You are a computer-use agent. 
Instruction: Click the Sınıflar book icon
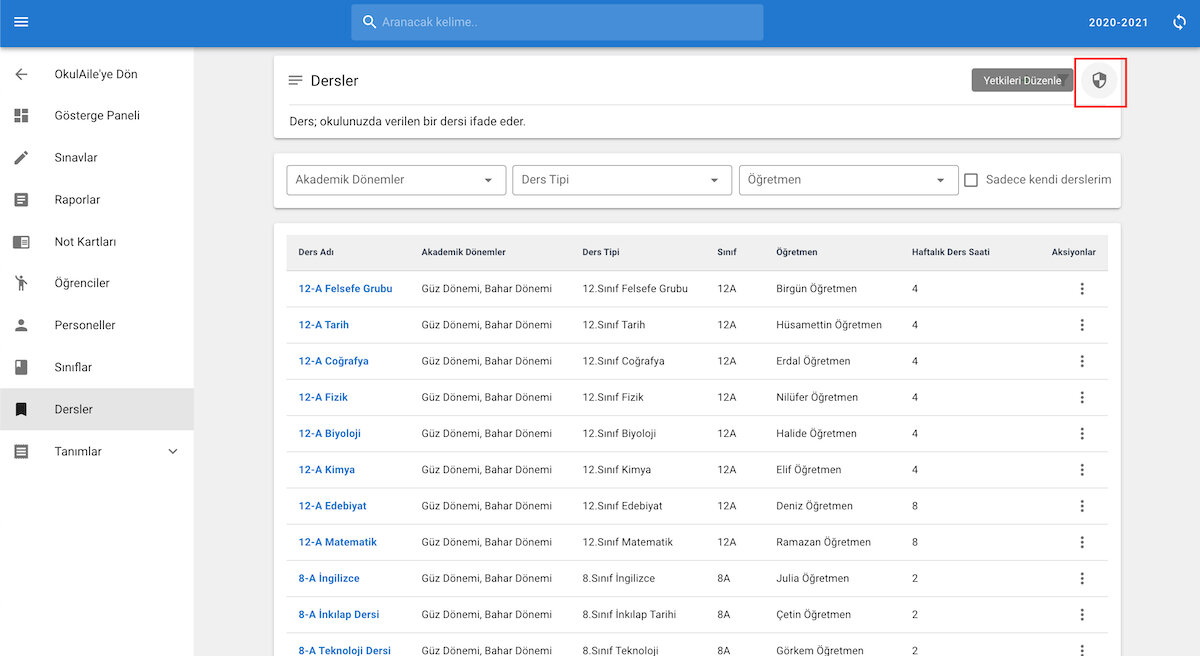(x=21, y=367)
